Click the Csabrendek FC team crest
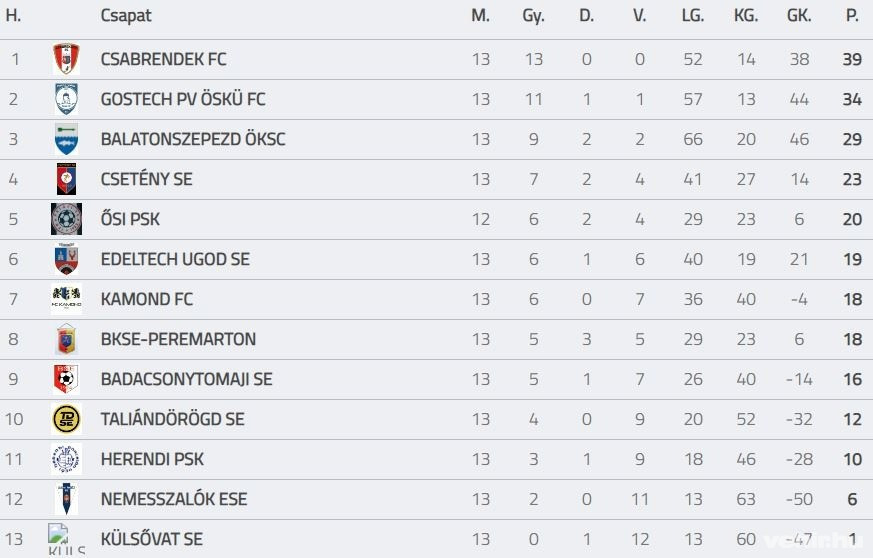The image size is (873, 558). [66, 59]
